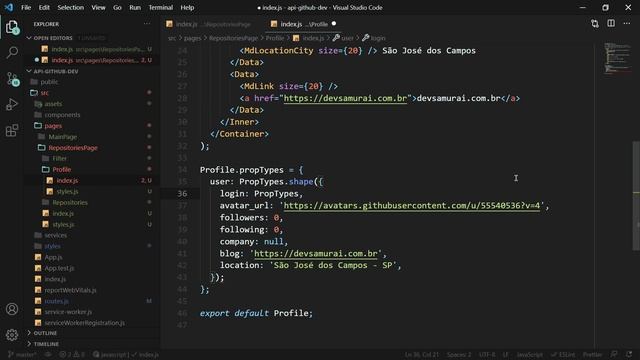Open the Search view in activity bar

tap(12, 52)
